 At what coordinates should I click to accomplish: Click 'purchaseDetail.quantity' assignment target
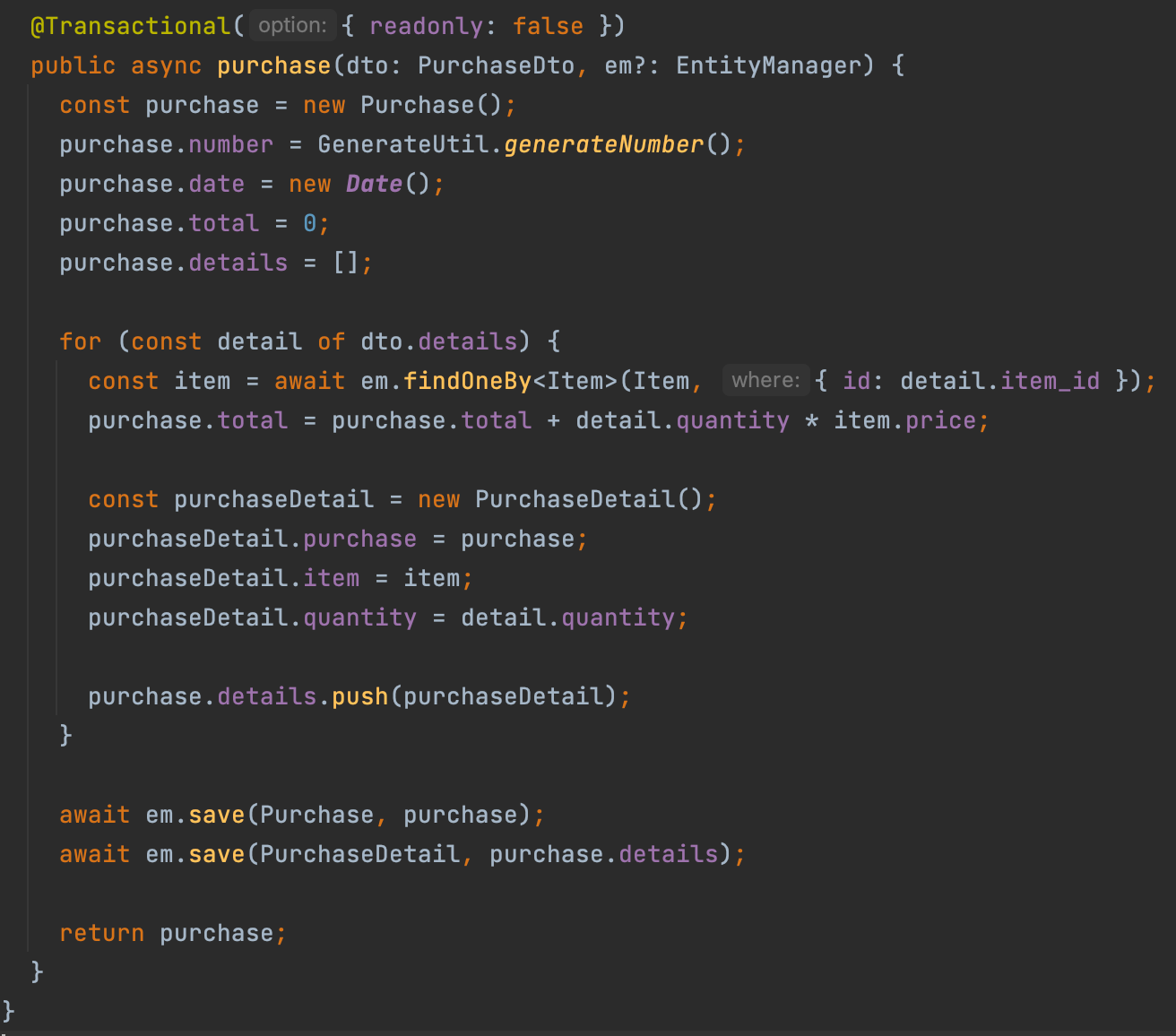(x=253, y=617)
